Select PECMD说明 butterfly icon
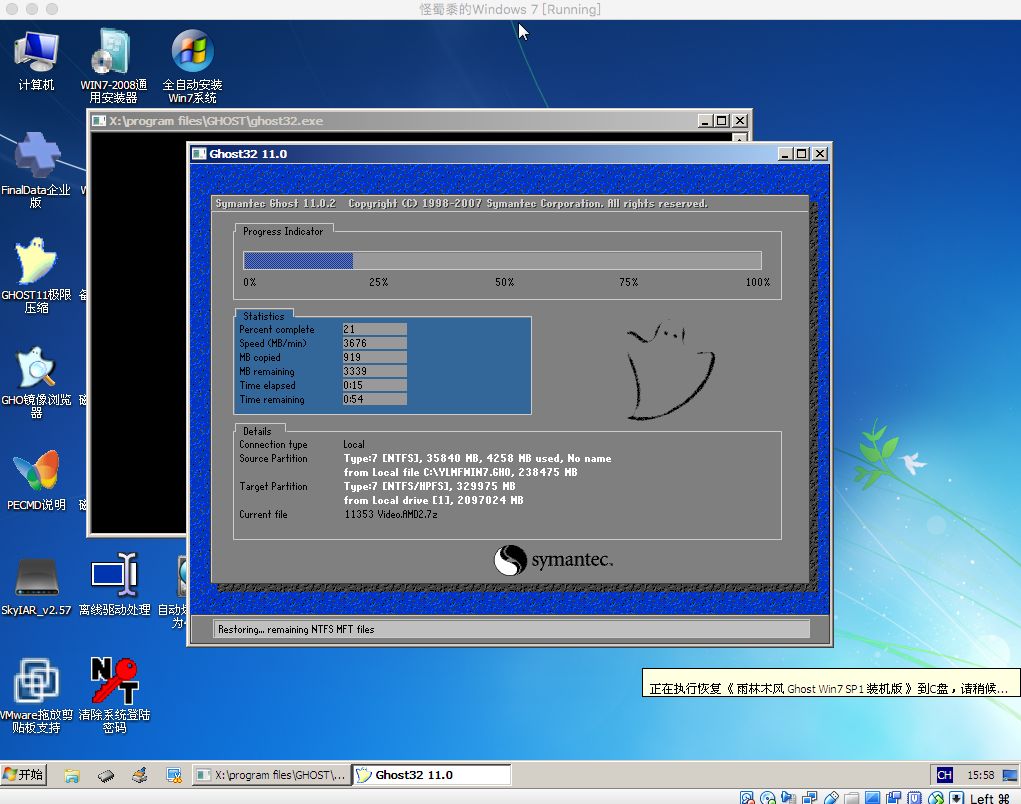 pos(36,480)
